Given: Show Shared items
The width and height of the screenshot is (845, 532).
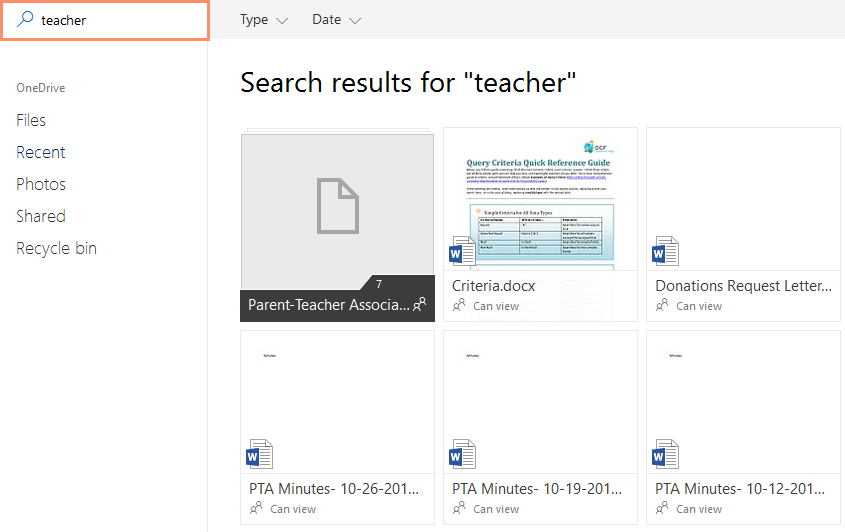Looking at the screenshot, I should (x=41, y=216).
